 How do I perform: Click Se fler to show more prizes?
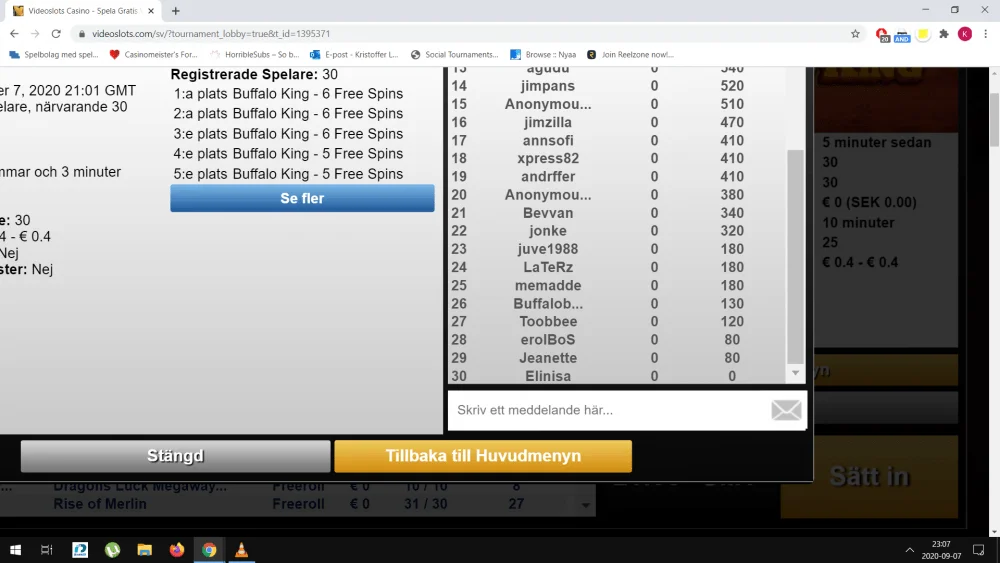[x=302, y=198]
